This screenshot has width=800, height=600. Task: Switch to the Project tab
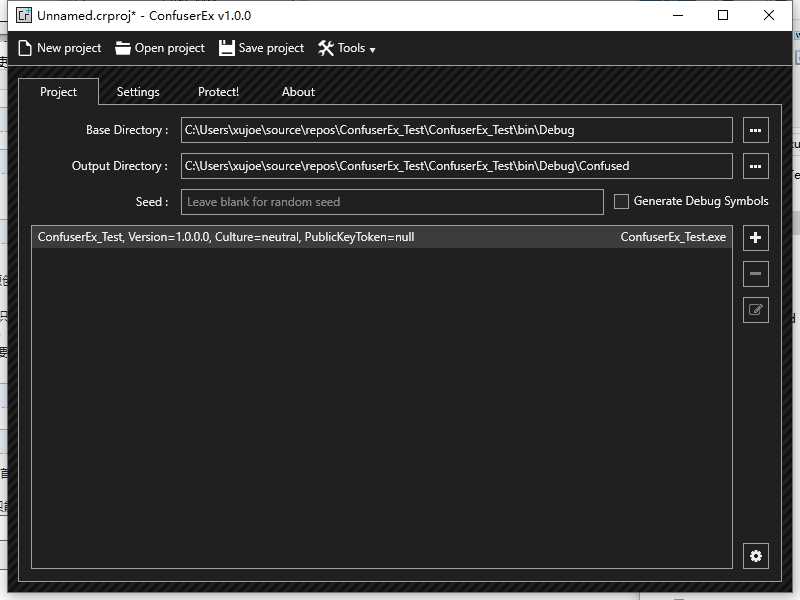point(58,92)
